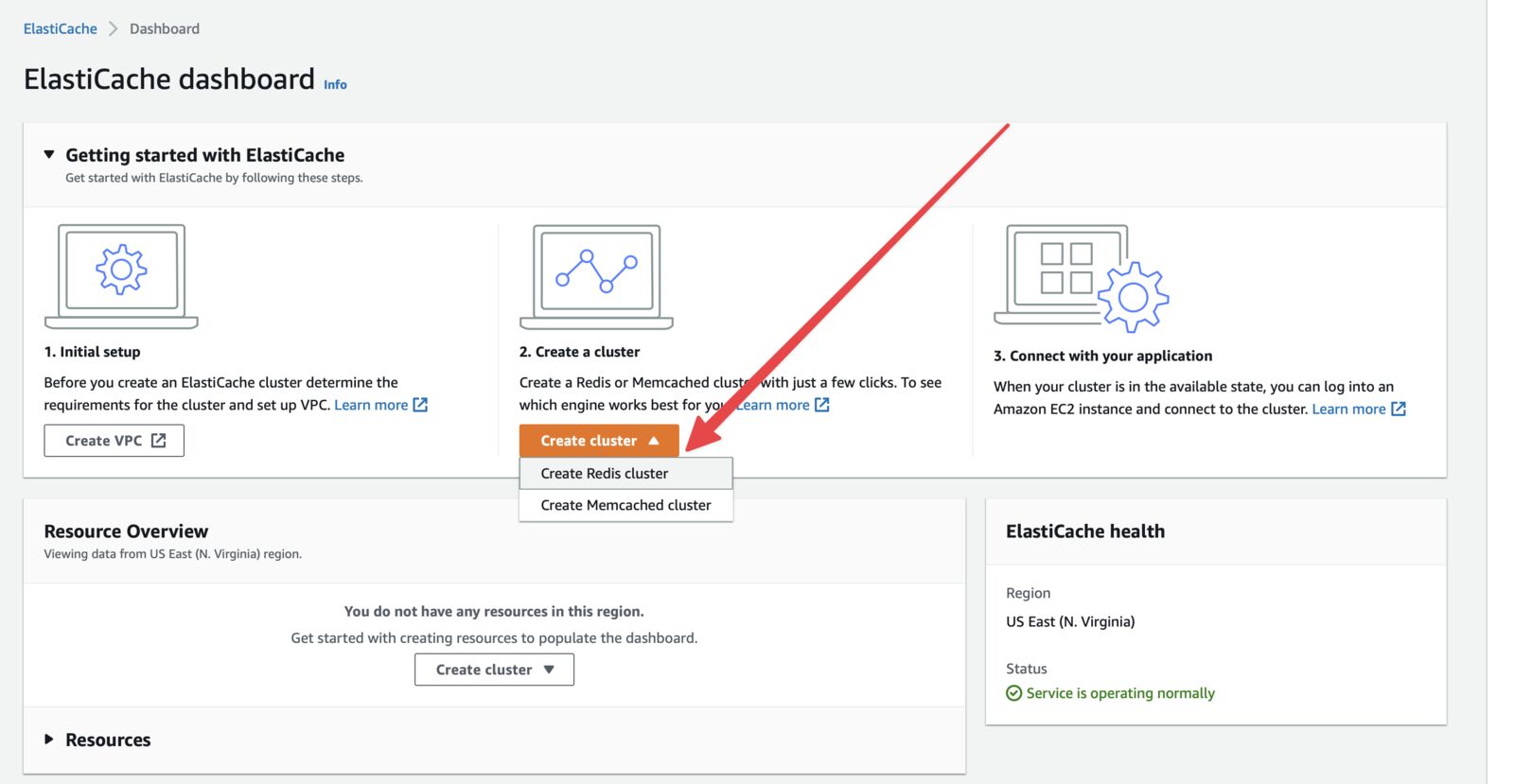The height and width of the screenshot is (784, 1514).
Task: Select Create Memcached cluster menu option
Action: tap(625, 505)
